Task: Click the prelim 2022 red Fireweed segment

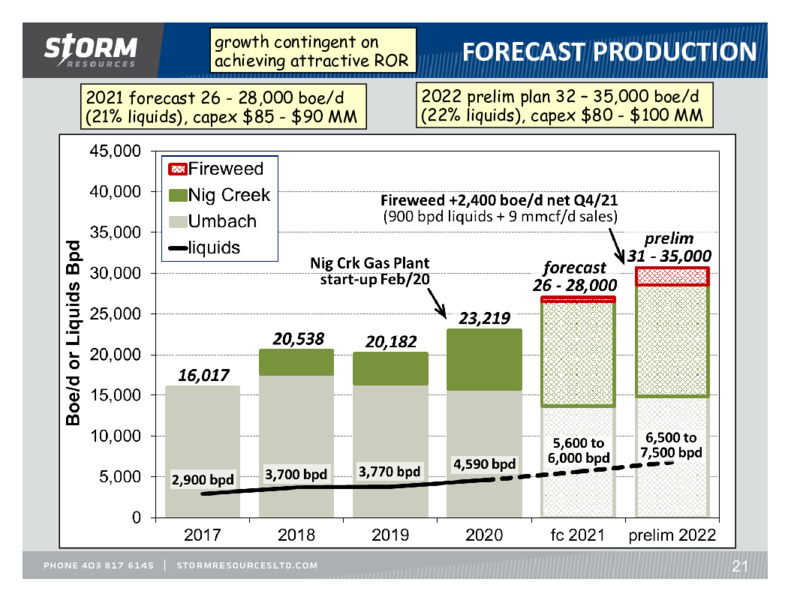Action: pos(672,276)
